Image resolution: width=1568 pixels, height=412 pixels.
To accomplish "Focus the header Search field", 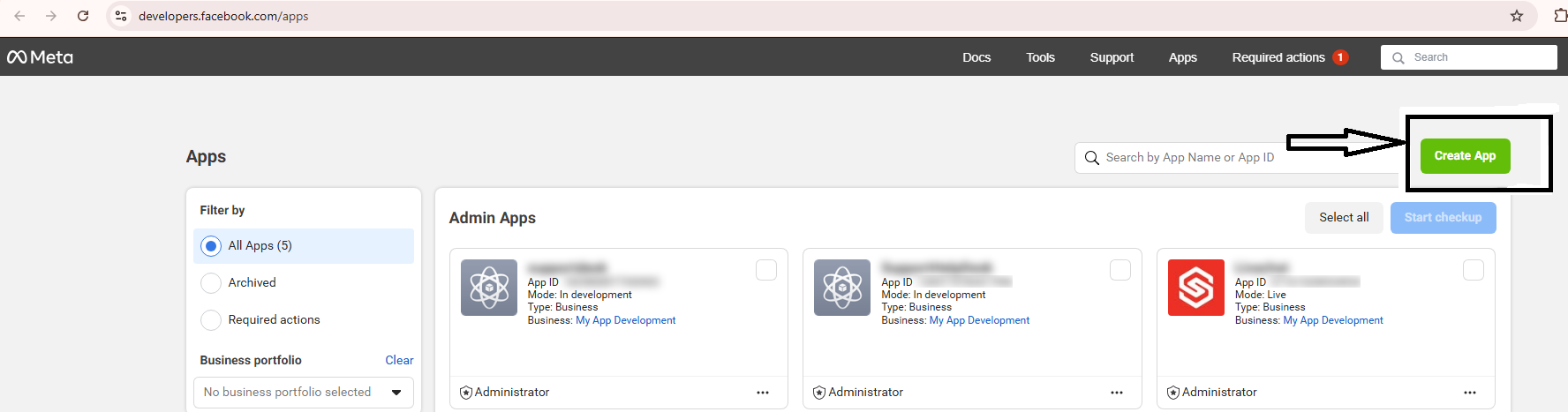I will [x=1469, y=57].
